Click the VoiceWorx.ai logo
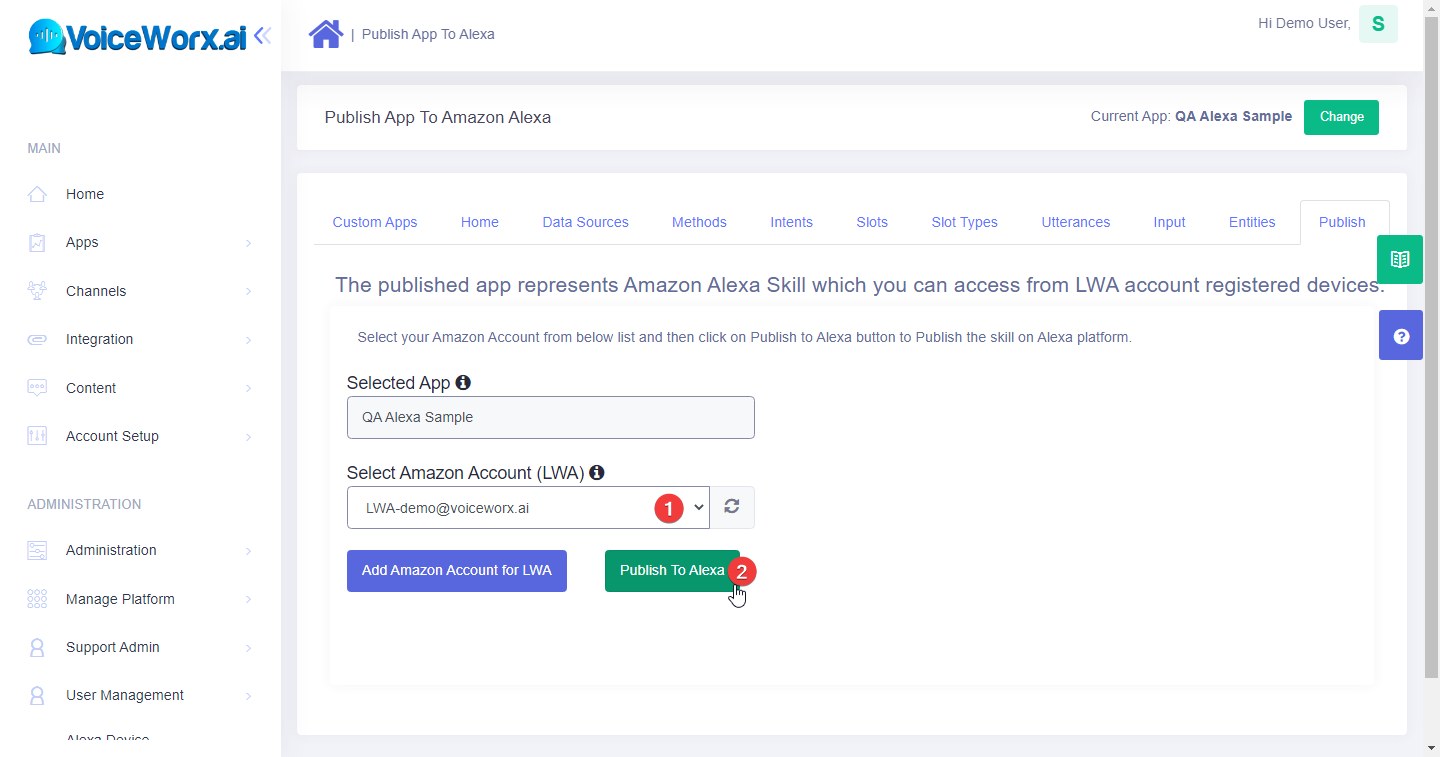1440x757 pixels. (137, 37)
